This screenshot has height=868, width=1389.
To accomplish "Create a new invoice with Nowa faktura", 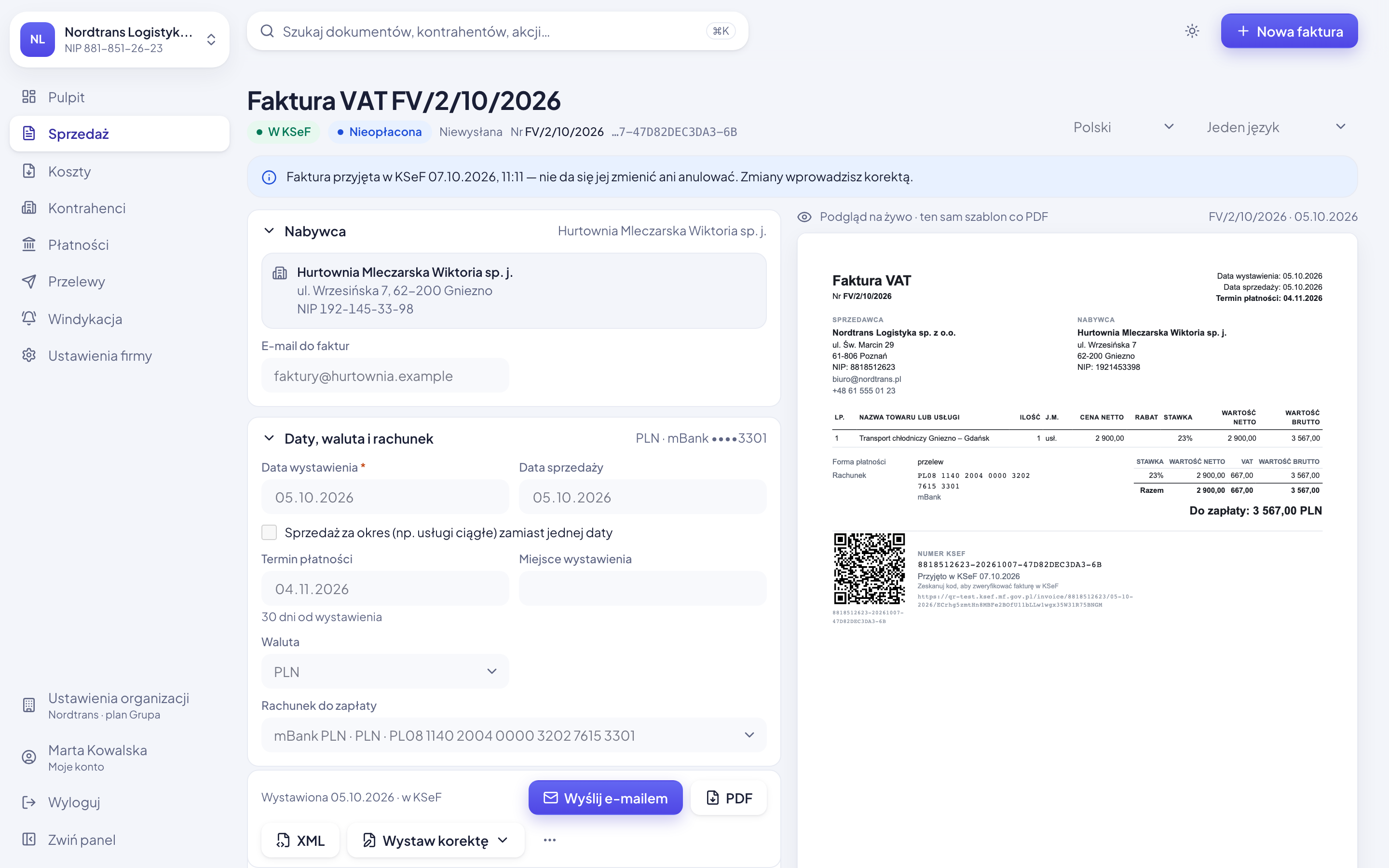I will point(1289,31).
